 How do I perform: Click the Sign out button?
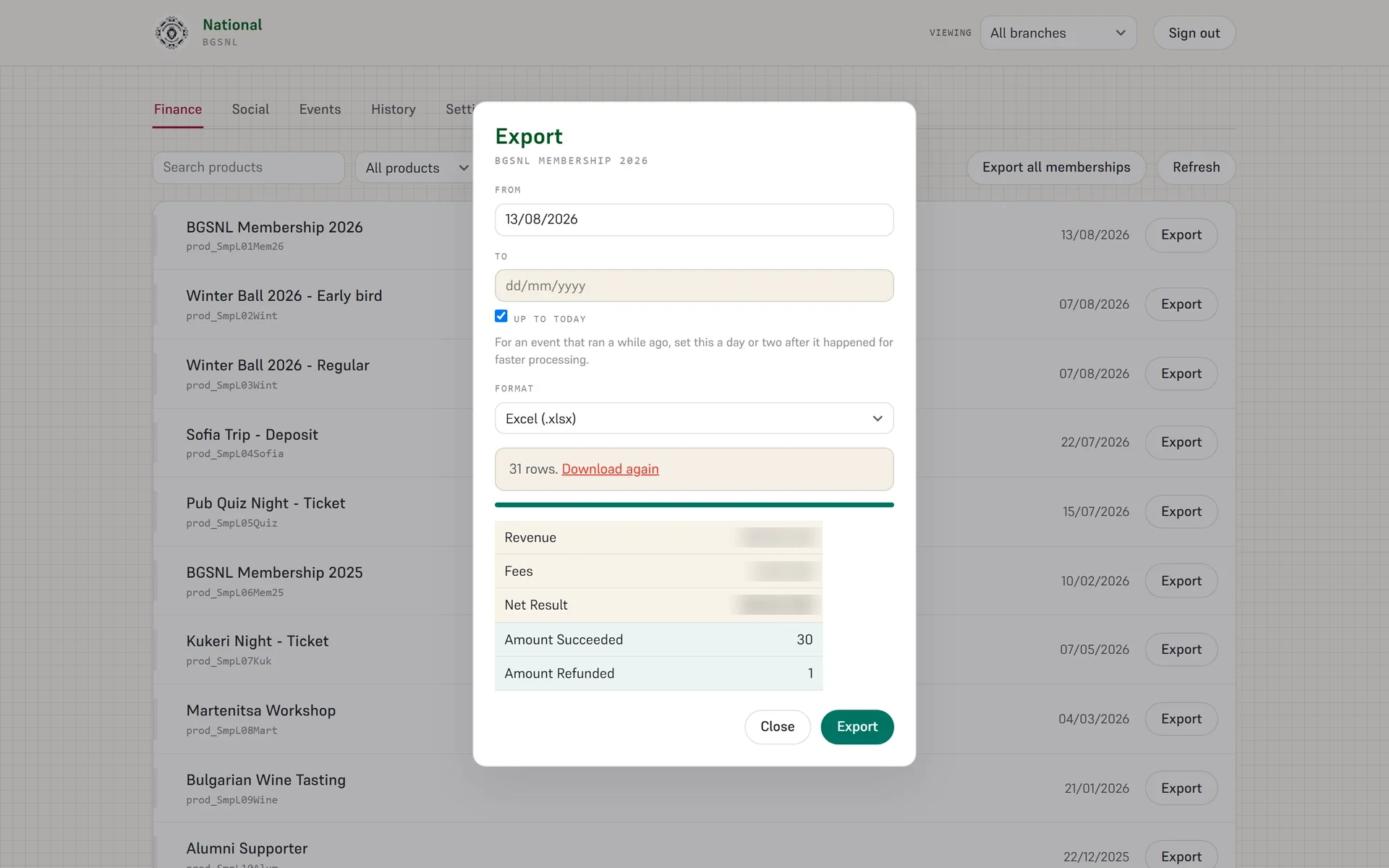click(x=1194, y=33)
